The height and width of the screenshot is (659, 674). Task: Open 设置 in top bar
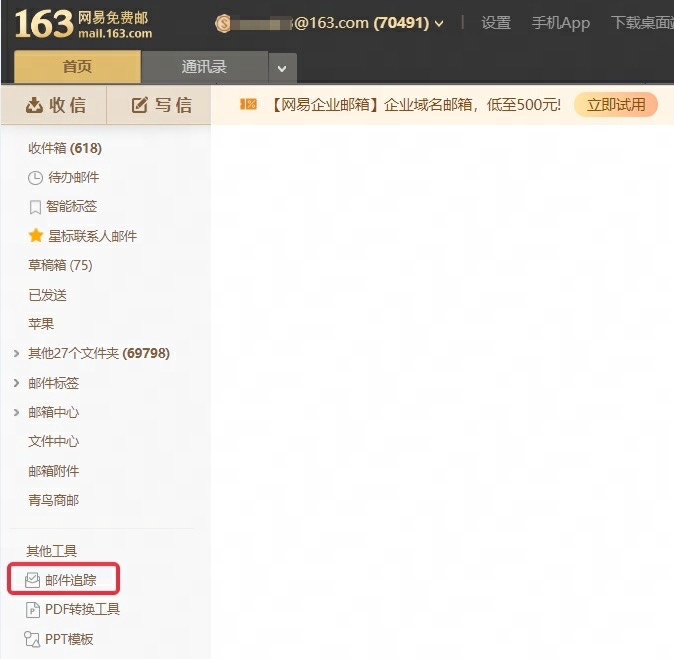496,23
